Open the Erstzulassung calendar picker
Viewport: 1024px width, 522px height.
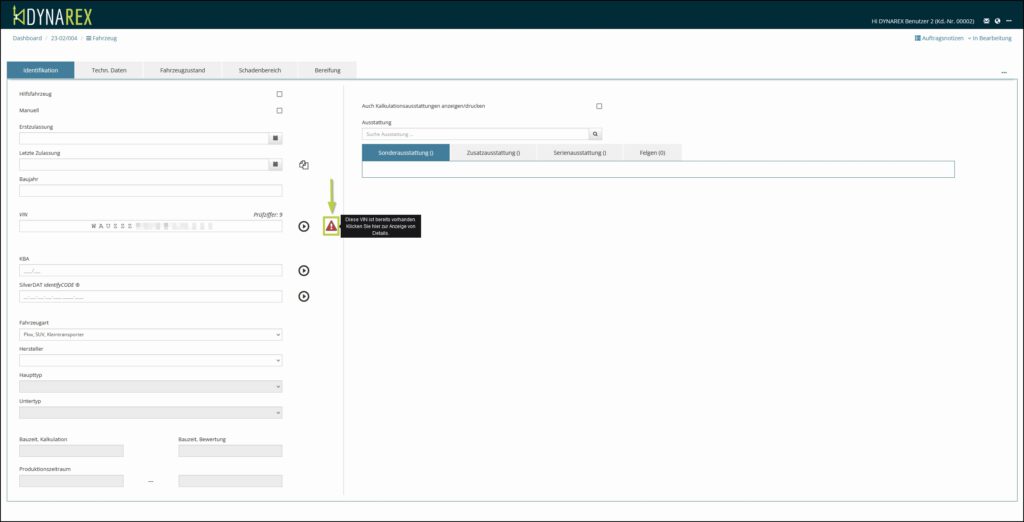276,138
